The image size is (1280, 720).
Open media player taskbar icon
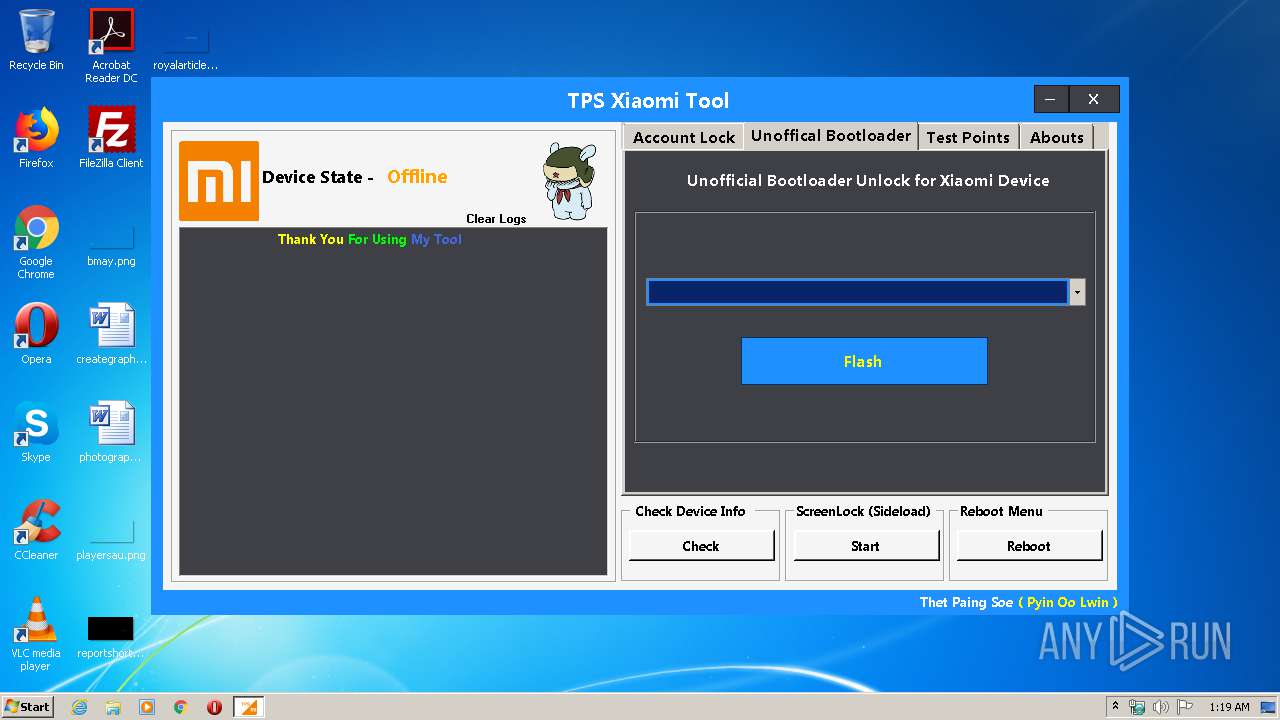pos(147,707)
